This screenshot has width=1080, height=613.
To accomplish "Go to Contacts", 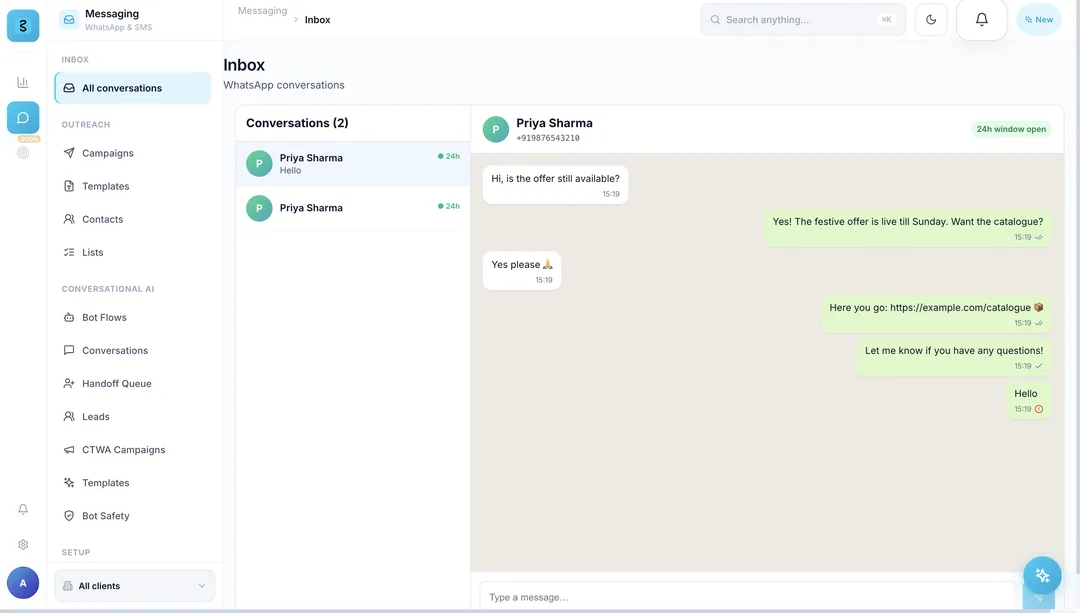I will coord(133,219).
